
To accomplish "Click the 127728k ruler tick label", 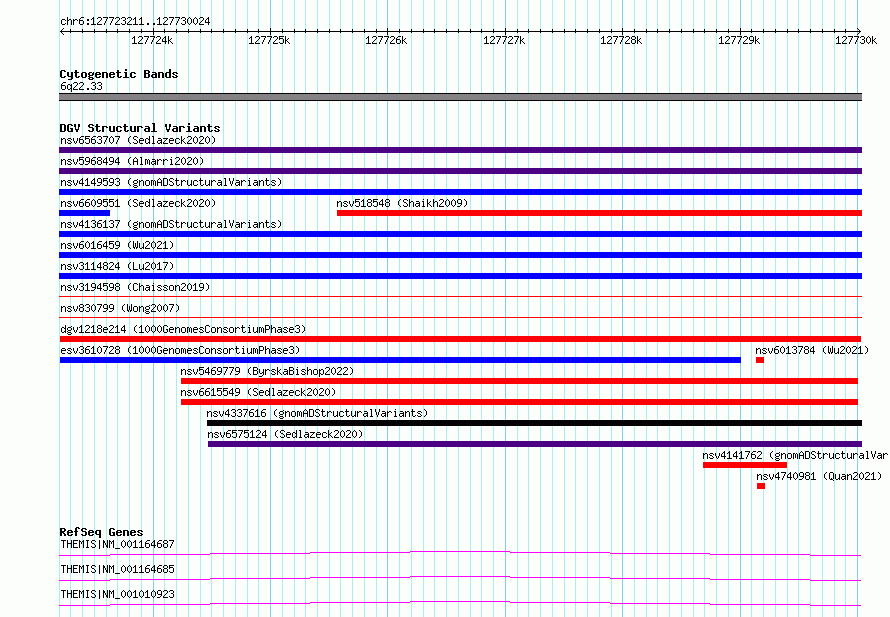I will (x=621, y=40).
